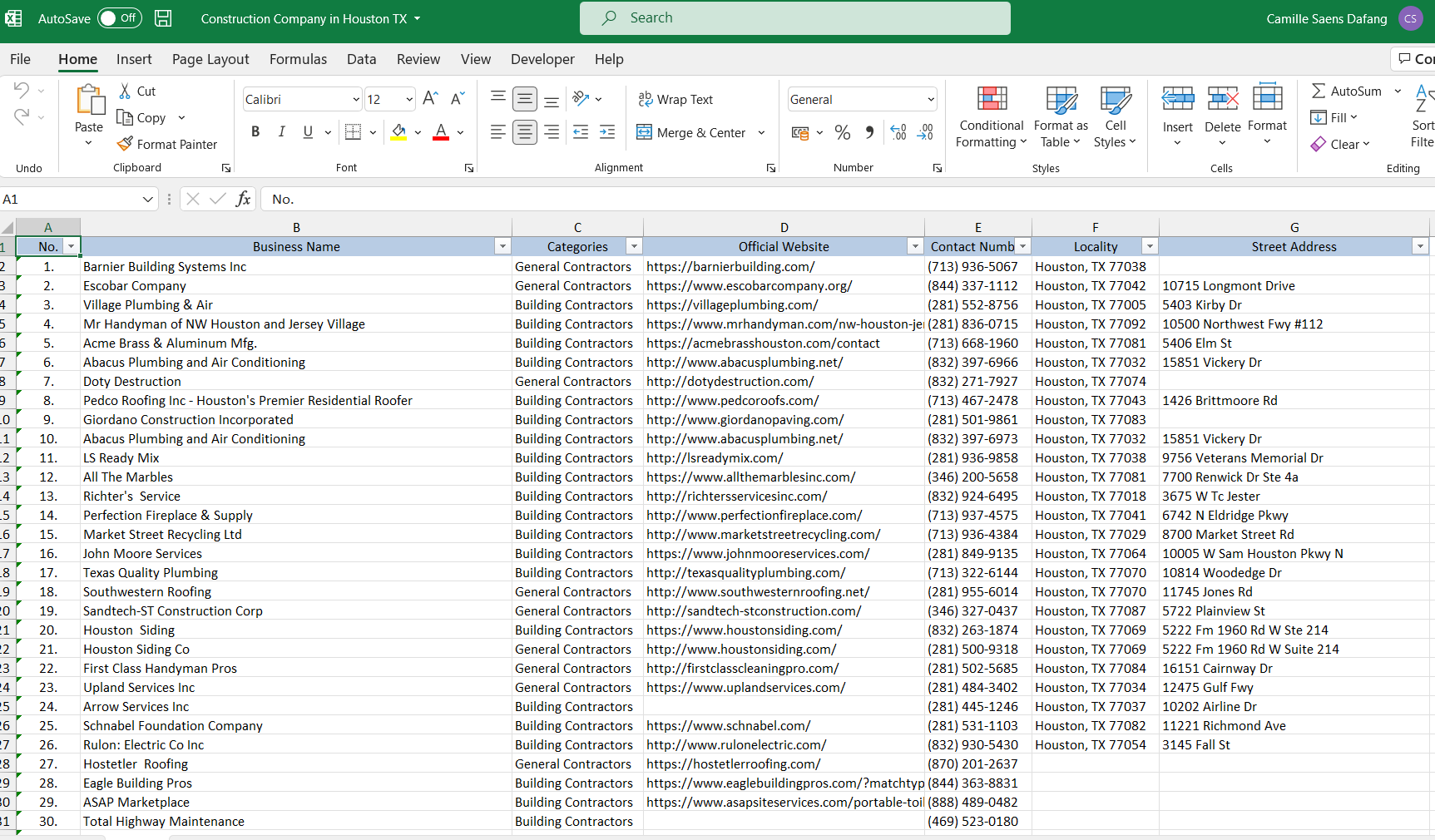Screen dimensions: 1435x840
Task: Toggle center horizontal alignment
Action: [525, 131]
